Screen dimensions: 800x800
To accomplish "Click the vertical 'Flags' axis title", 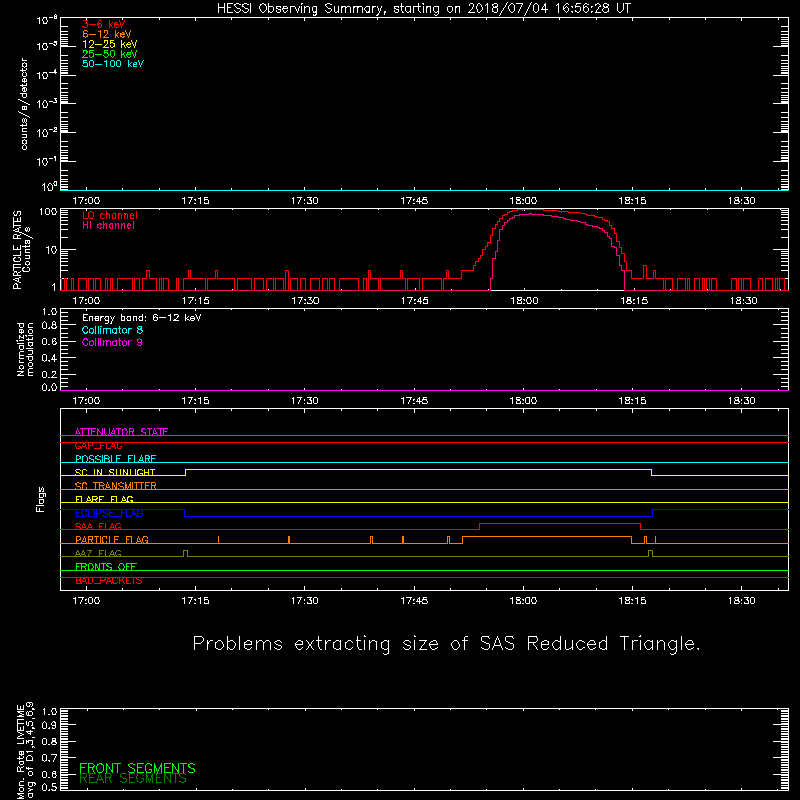I will click(40, 499).
